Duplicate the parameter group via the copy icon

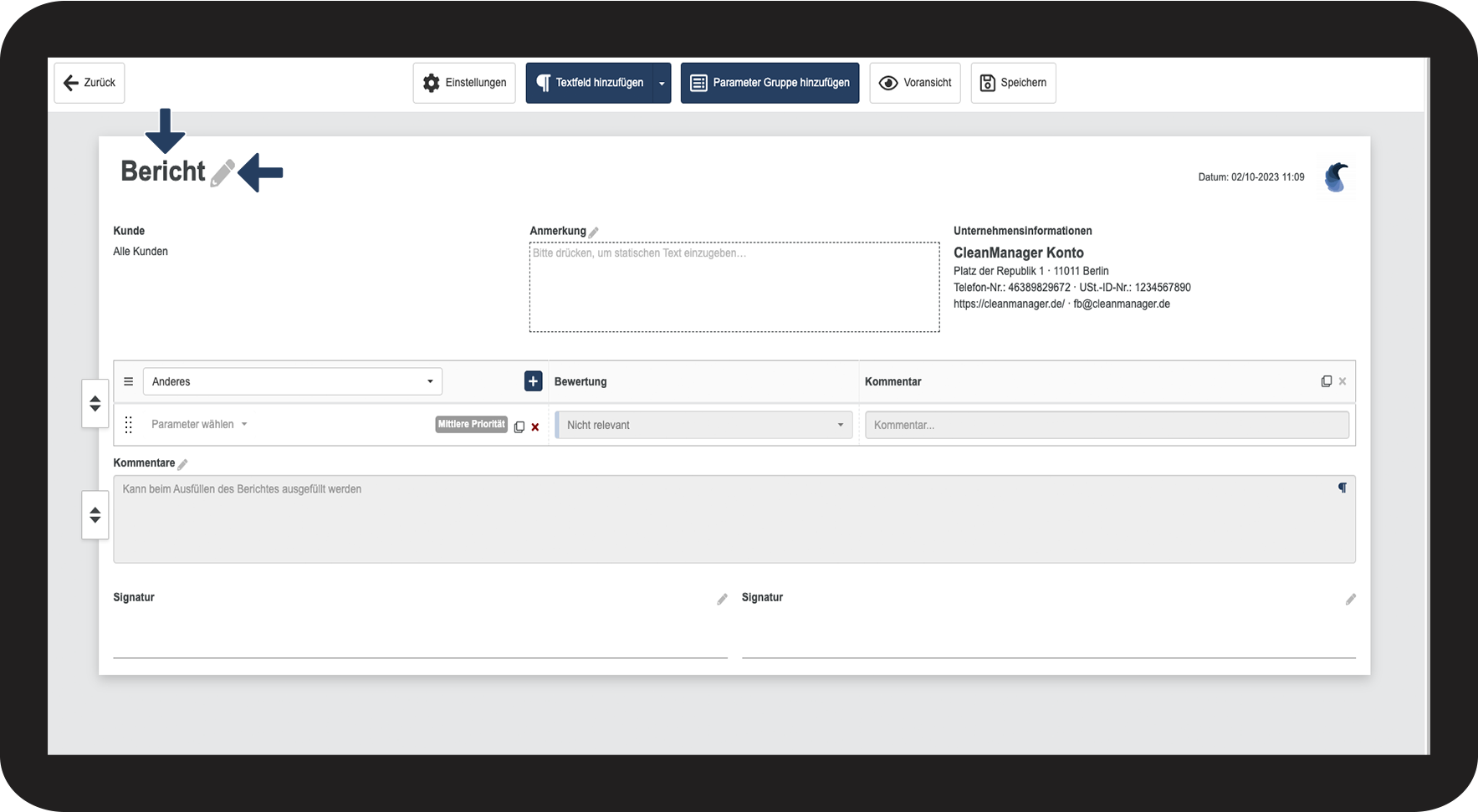[1327, 381]
